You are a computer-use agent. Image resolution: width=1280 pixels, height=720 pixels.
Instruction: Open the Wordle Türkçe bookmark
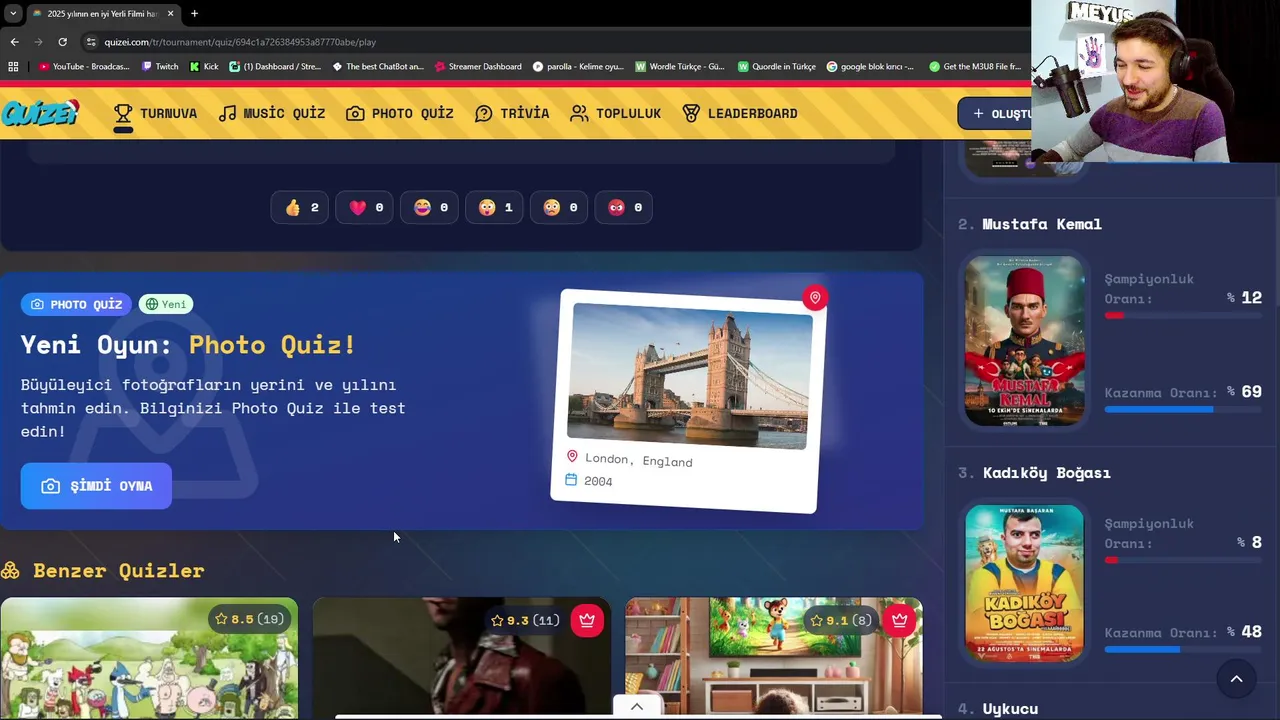point(680,67)
